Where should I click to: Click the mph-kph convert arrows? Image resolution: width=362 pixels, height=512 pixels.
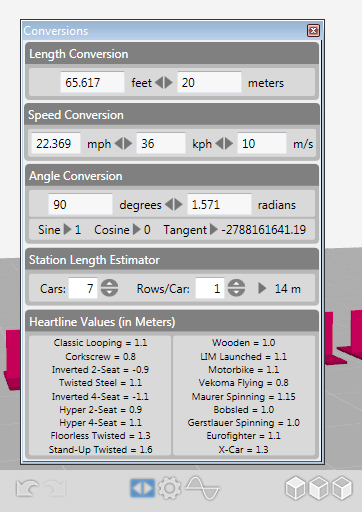pyautogui.click(x=123, y=144)
